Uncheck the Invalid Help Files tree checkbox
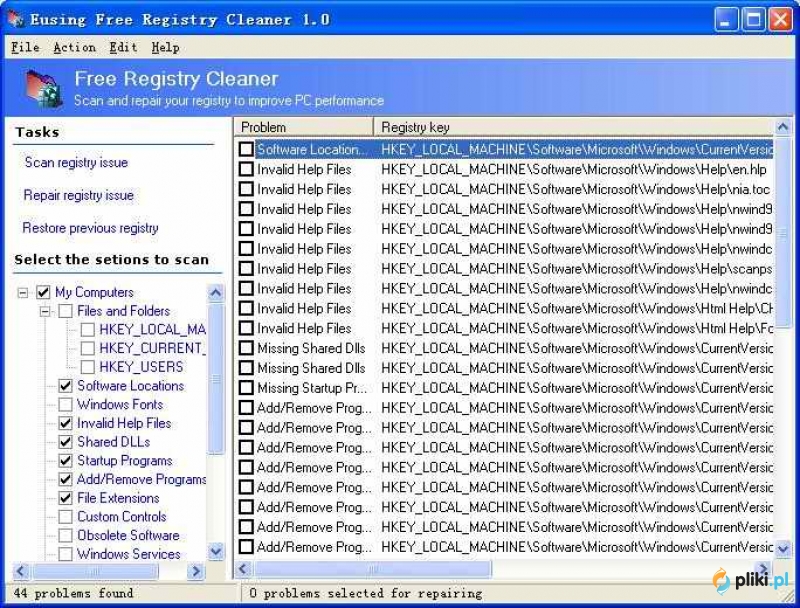Viewport: 800px width, 608px height. 65,423
